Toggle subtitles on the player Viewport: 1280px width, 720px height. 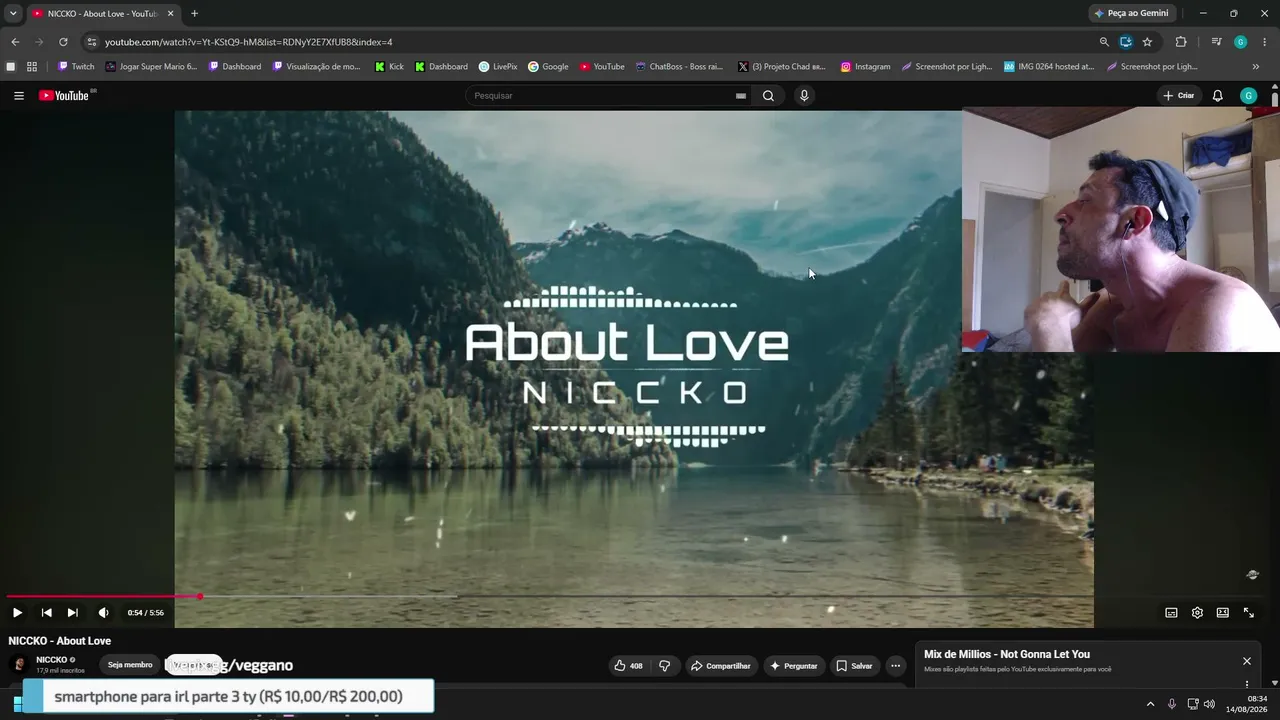click(x=1171, y=613)
